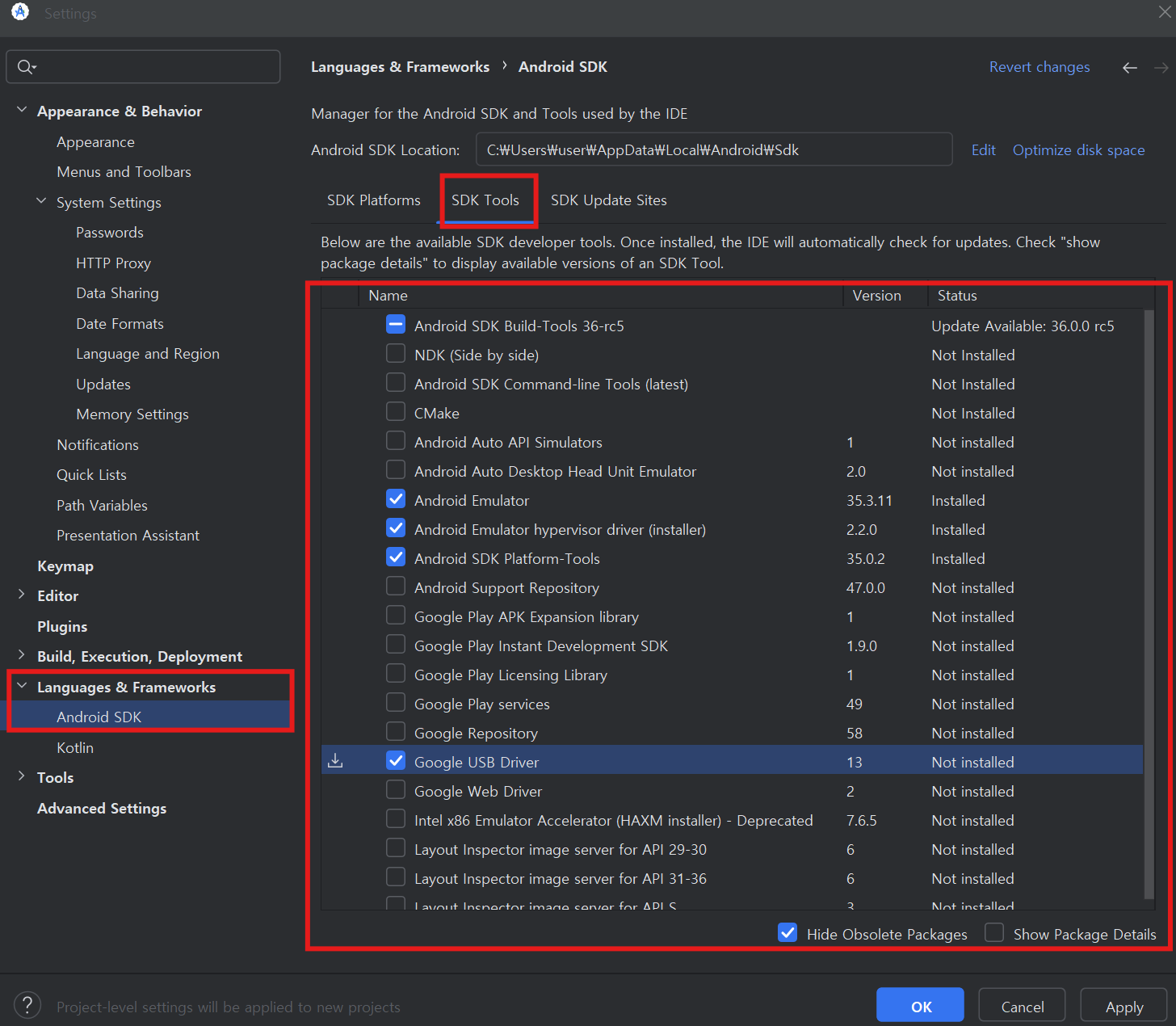
Task: Collapse the System Settings subtree
Action: pos(41,201)
